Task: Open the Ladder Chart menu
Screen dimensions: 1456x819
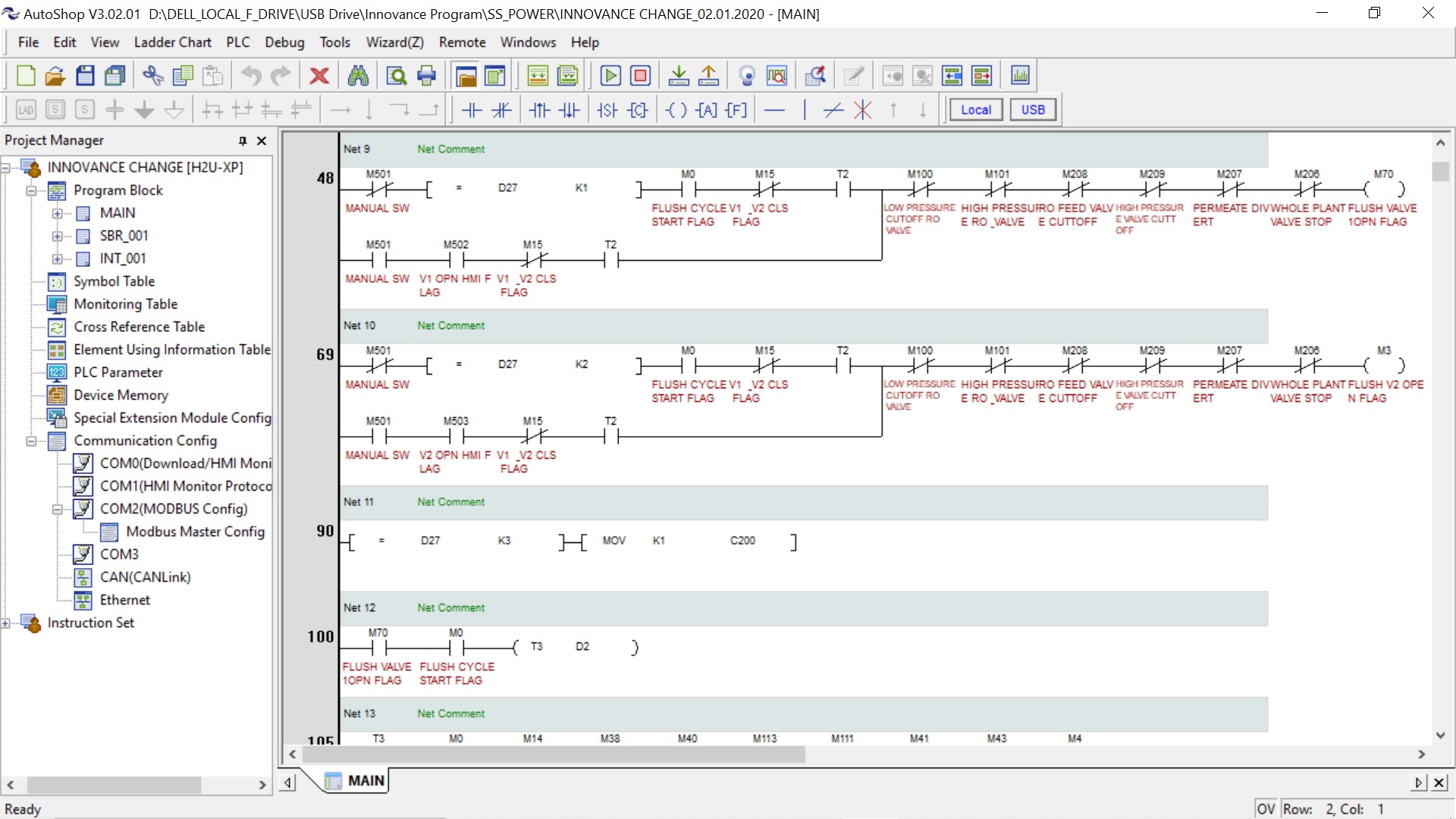Action: pos(172,42)
